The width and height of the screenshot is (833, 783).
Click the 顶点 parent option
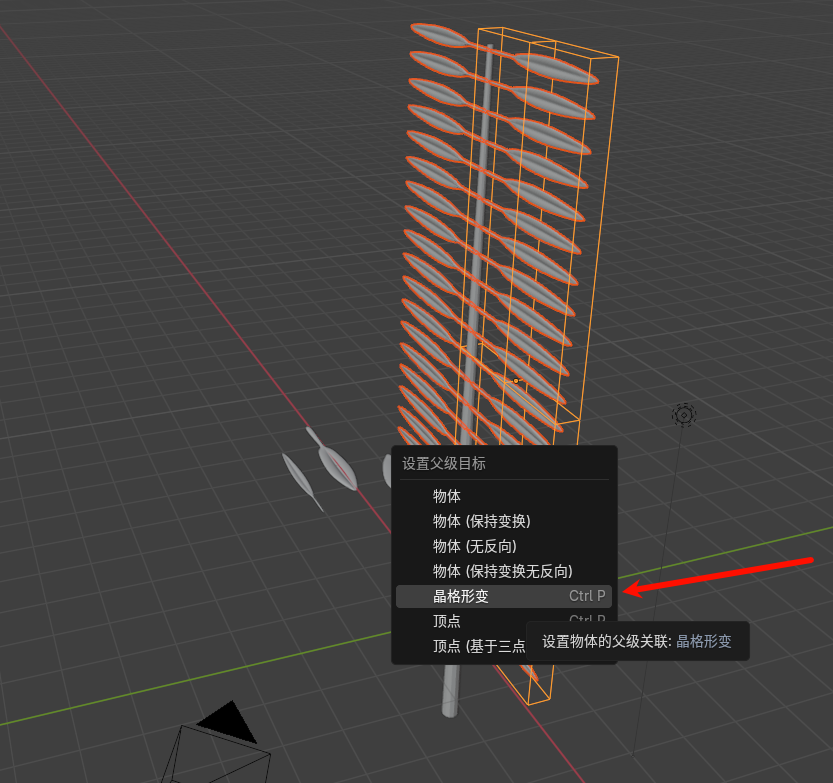pyautogui.click(x=447, y=621)
